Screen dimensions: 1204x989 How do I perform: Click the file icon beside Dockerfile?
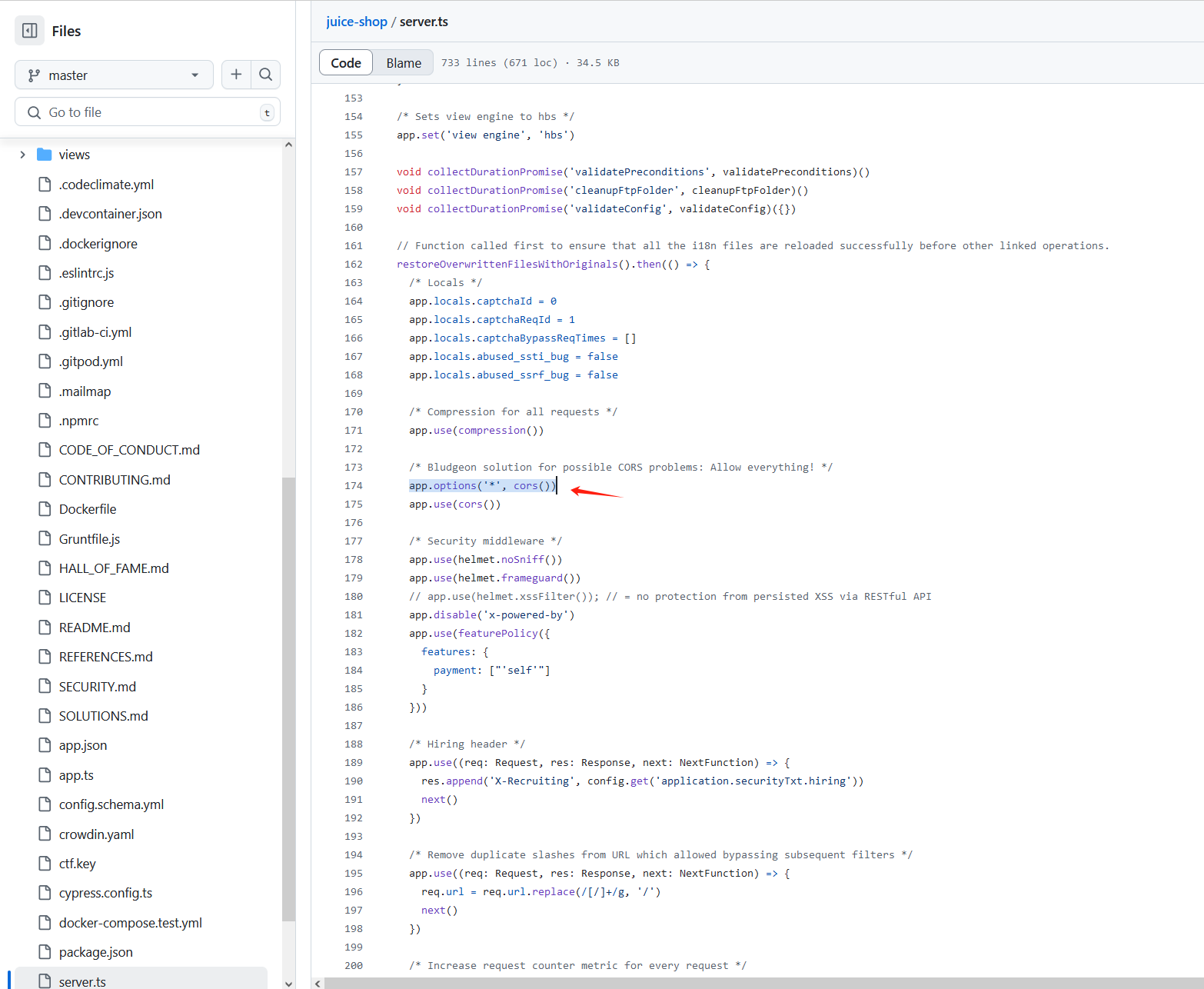point(45,509)
